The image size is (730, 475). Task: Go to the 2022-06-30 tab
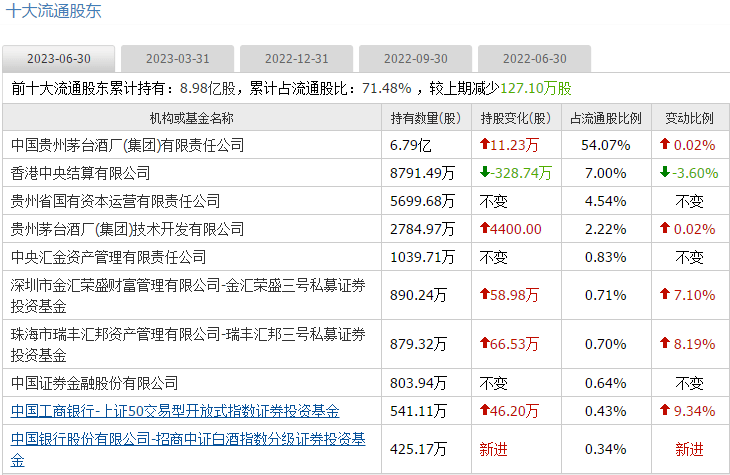(x=534, y=58)
